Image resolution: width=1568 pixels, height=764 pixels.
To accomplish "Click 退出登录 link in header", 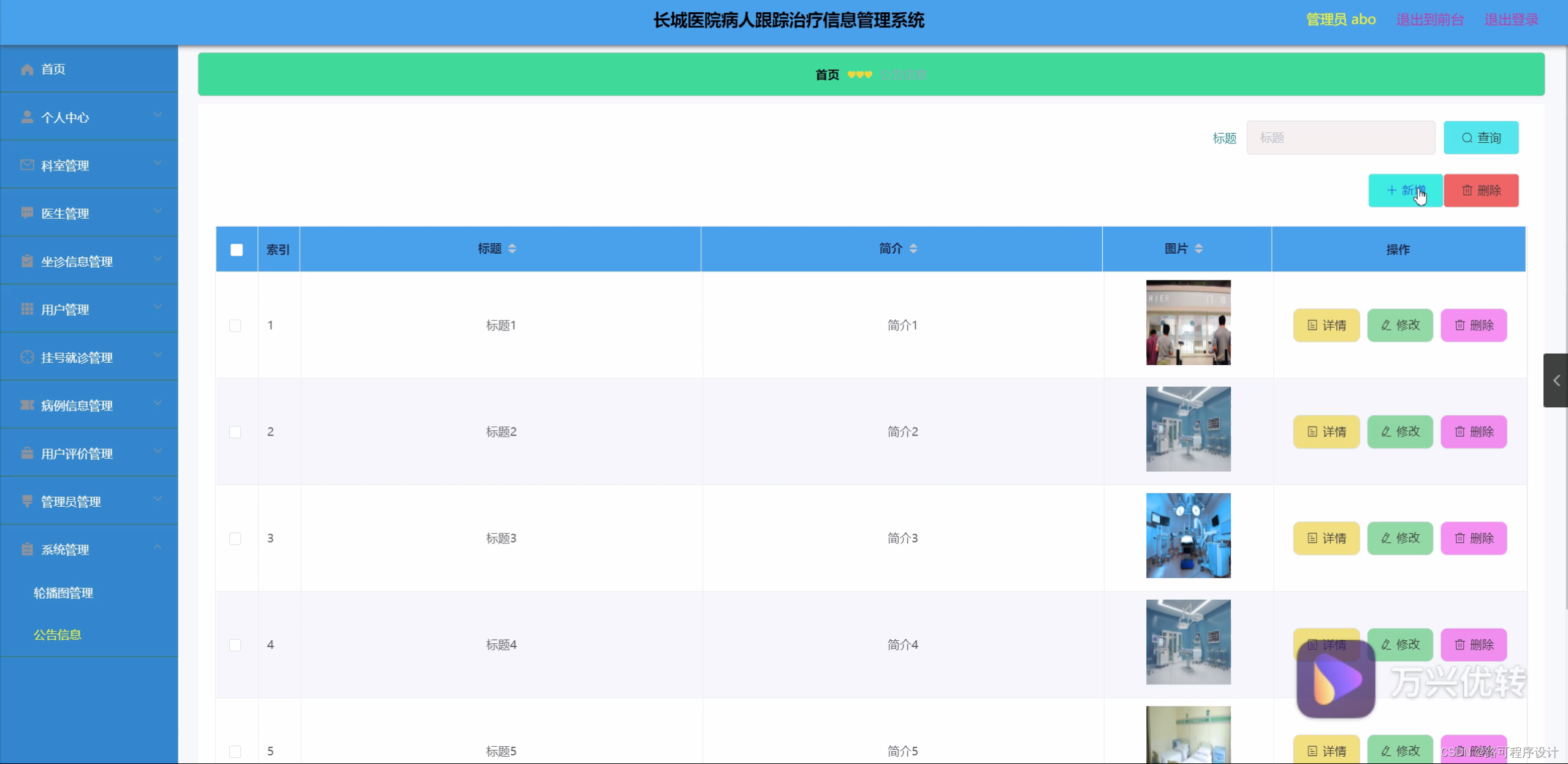I will 1511,20.
